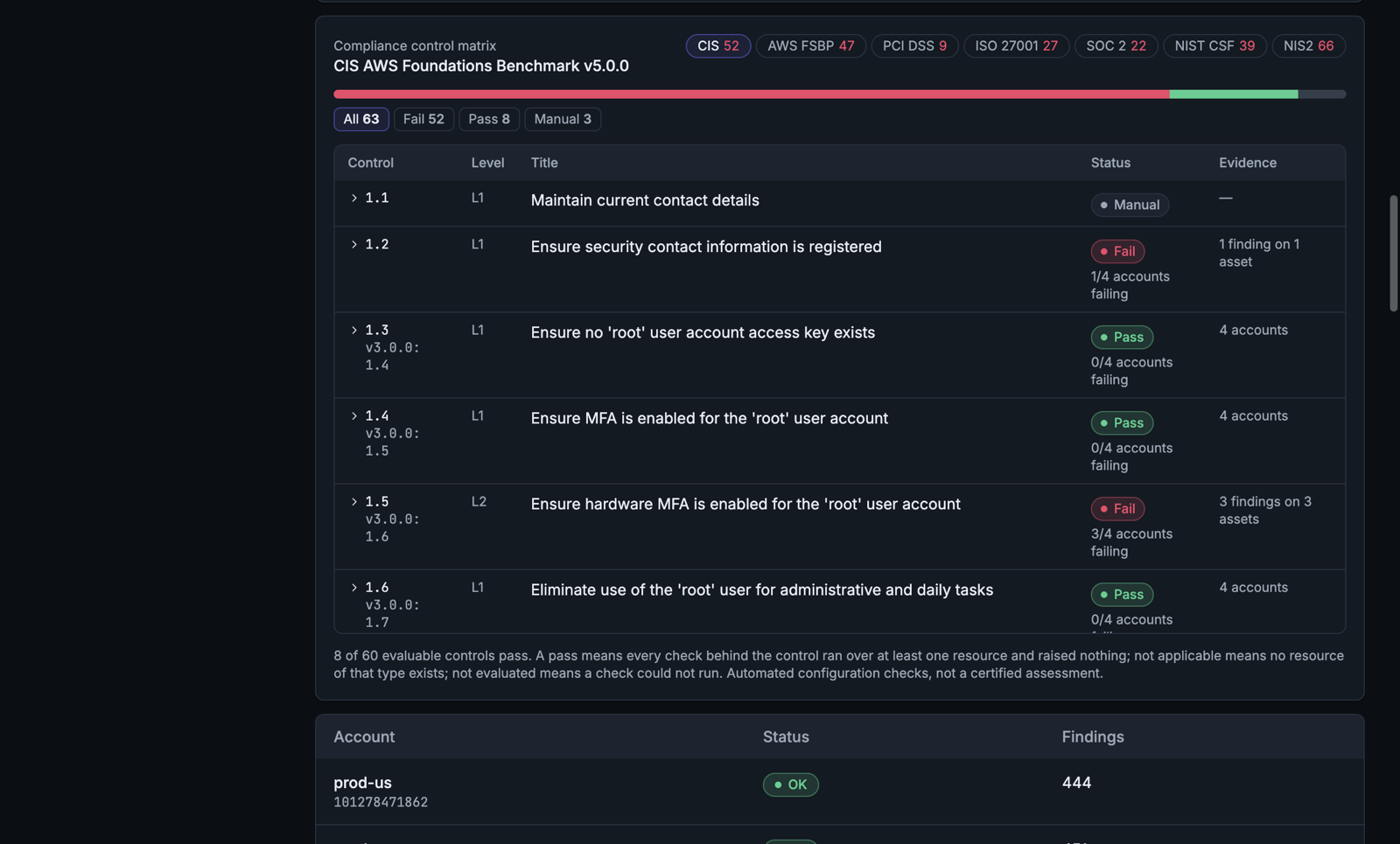Click the page vertical scrollbar thumb
Image resolution: width=1400 pixels, height=844 pixels.
[x=1393, y=253]
